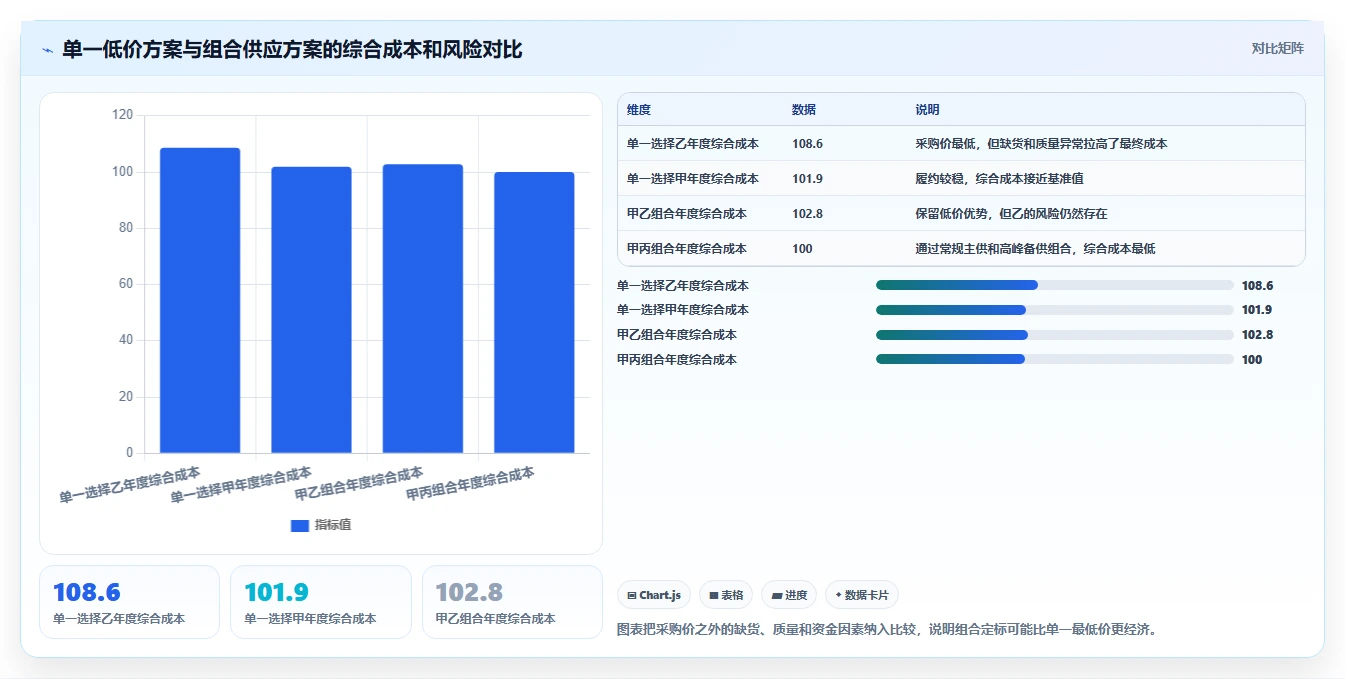Click progress bar for 甲乙组合年度综合成本
The width and height of the screenshot is (1345, 679).
(1055, 335)
